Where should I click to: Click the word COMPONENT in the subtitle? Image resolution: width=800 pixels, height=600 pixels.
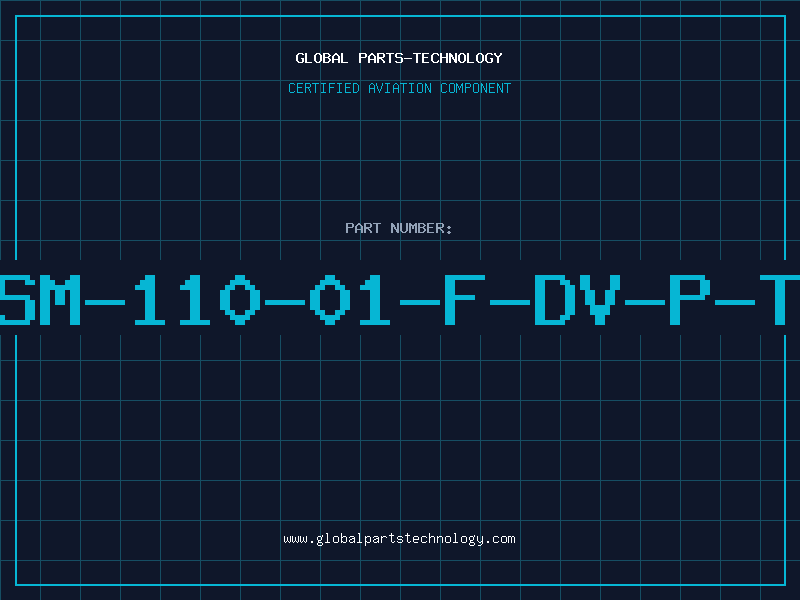(476, 88)
